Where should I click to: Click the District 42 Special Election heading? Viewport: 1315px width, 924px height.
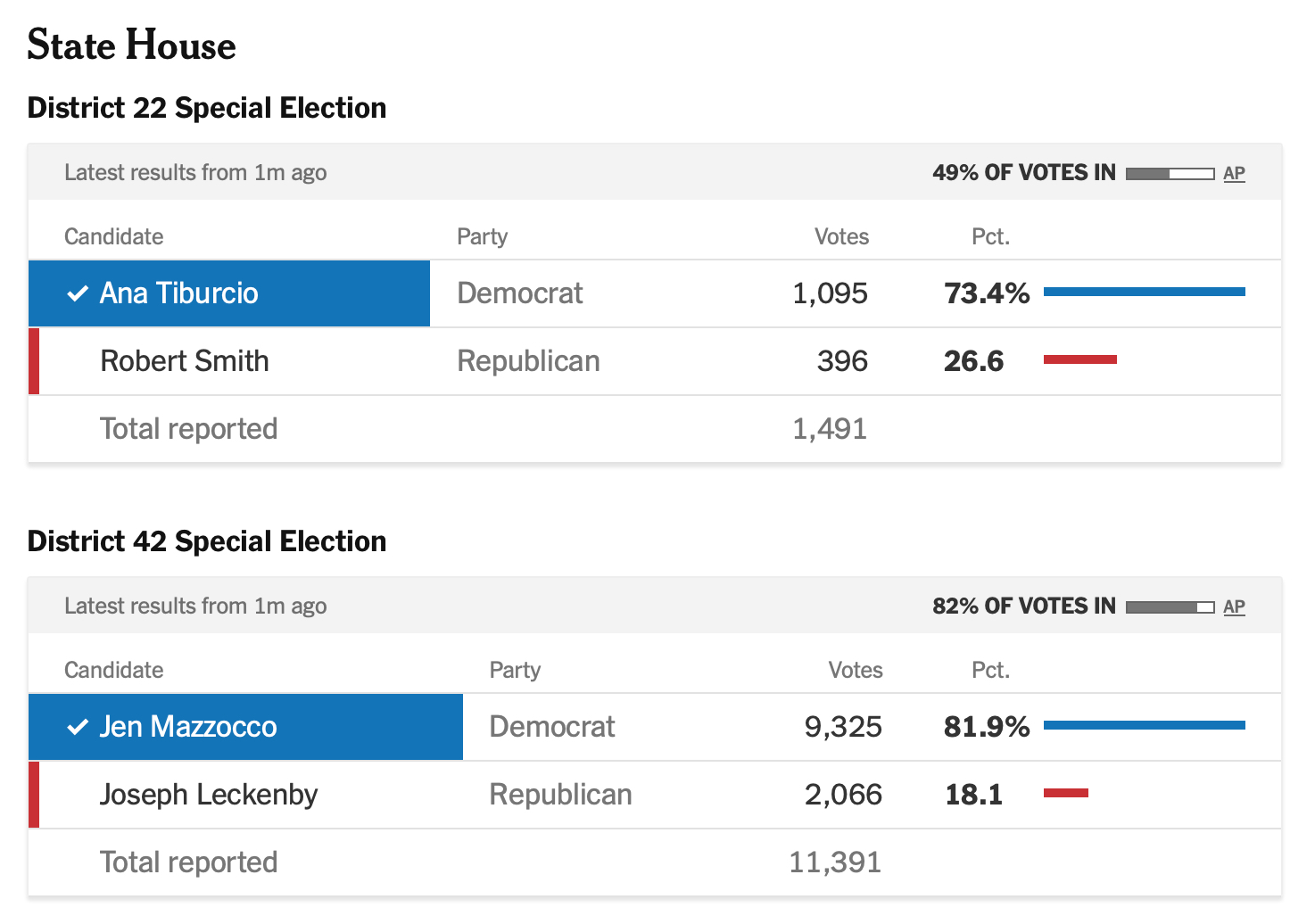(x=207, y=541)
